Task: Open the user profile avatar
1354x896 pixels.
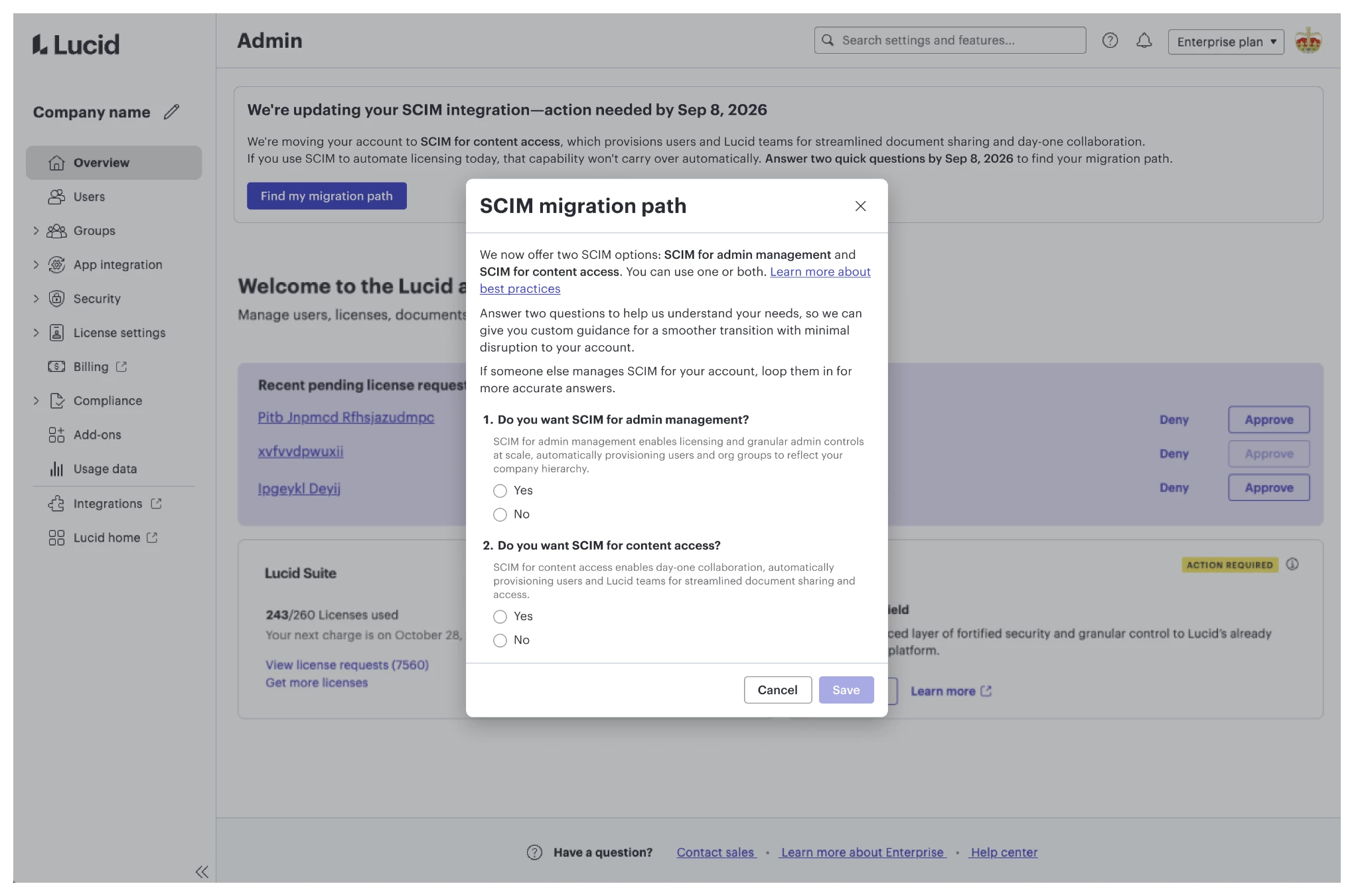Action: point(1308,40)
